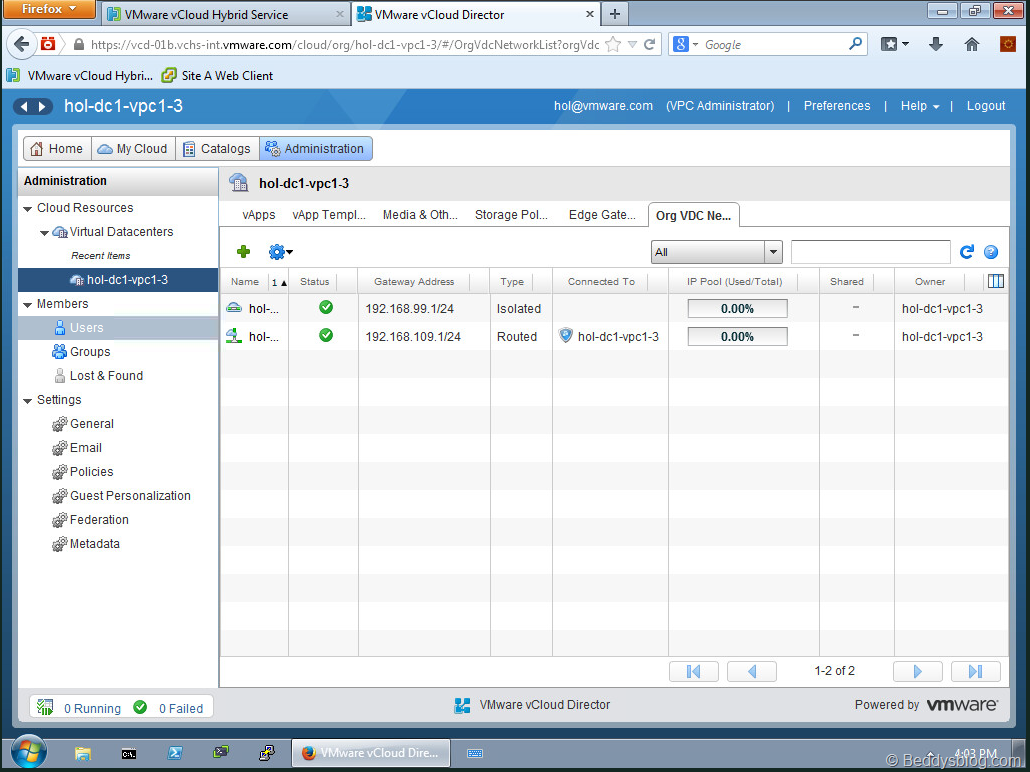1030x772 pixels.
Task: Open Federation settings
Action: pyautogui.click(x=99, y=520)
